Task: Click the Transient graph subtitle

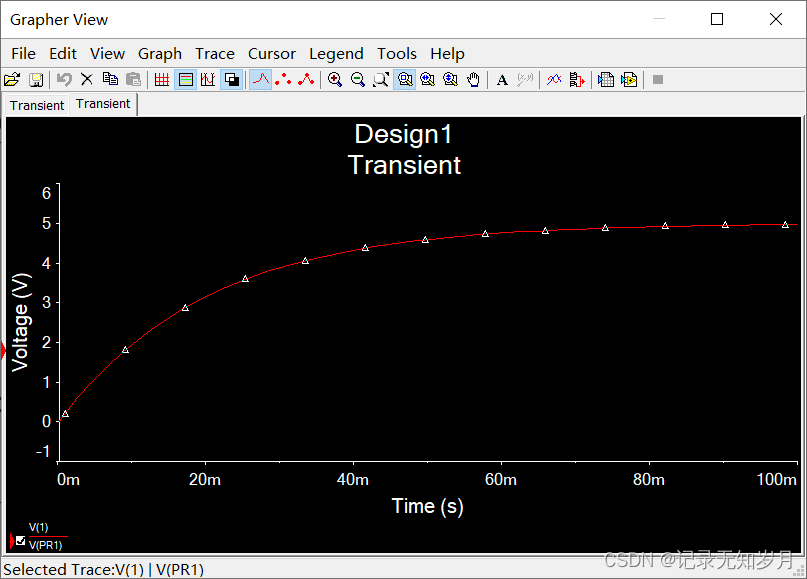Action: (x=404, y=165)
